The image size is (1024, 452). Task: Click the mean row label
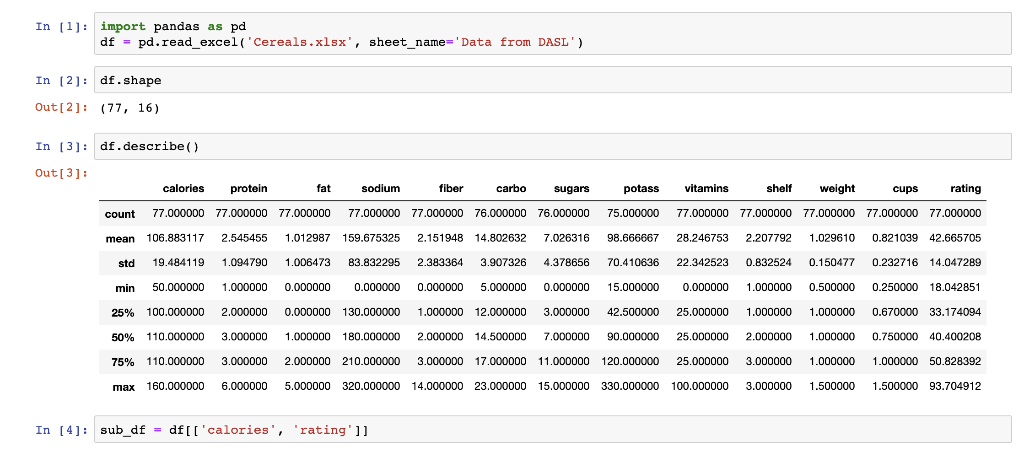(x=120, y=238)
